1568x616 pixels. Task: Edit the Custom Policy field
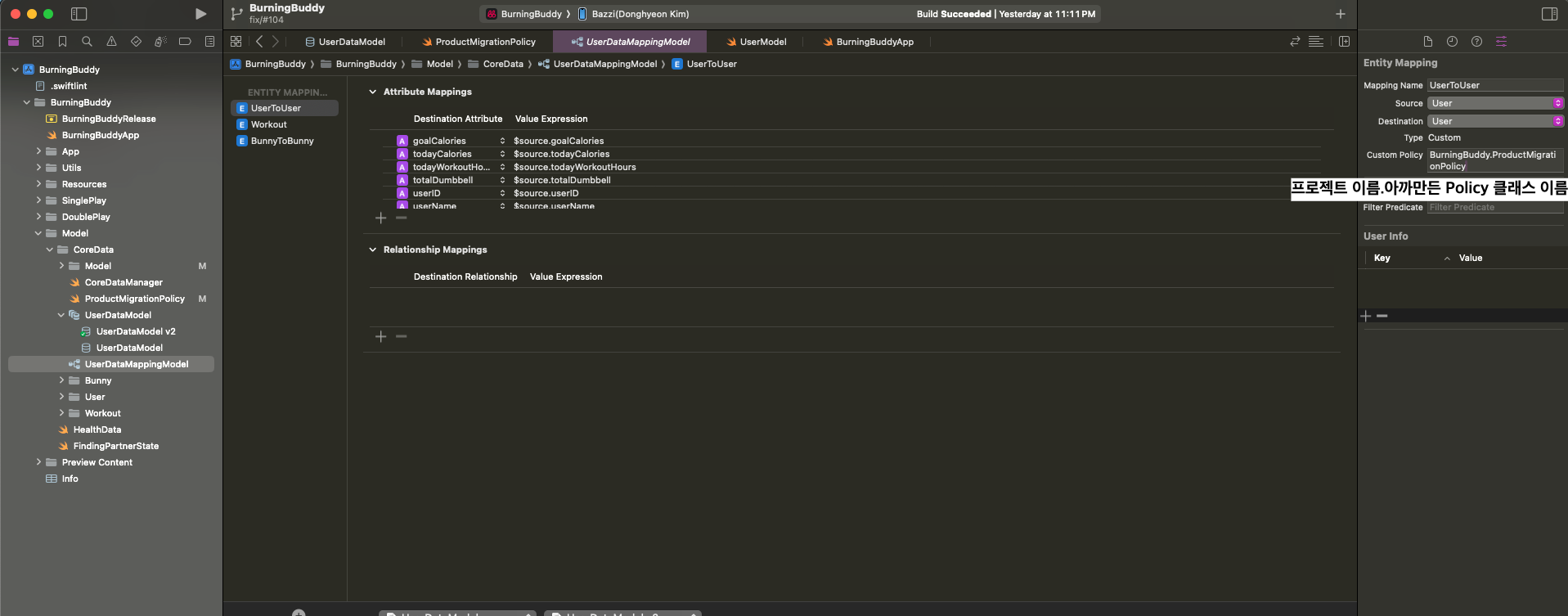coord(1496,160)
